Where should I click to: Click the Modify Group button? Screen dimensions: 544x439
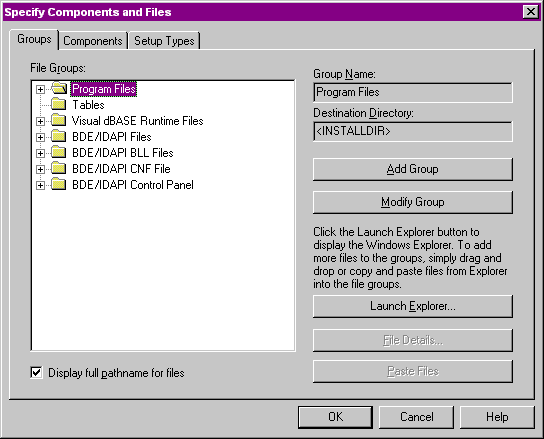click(413, 202)
